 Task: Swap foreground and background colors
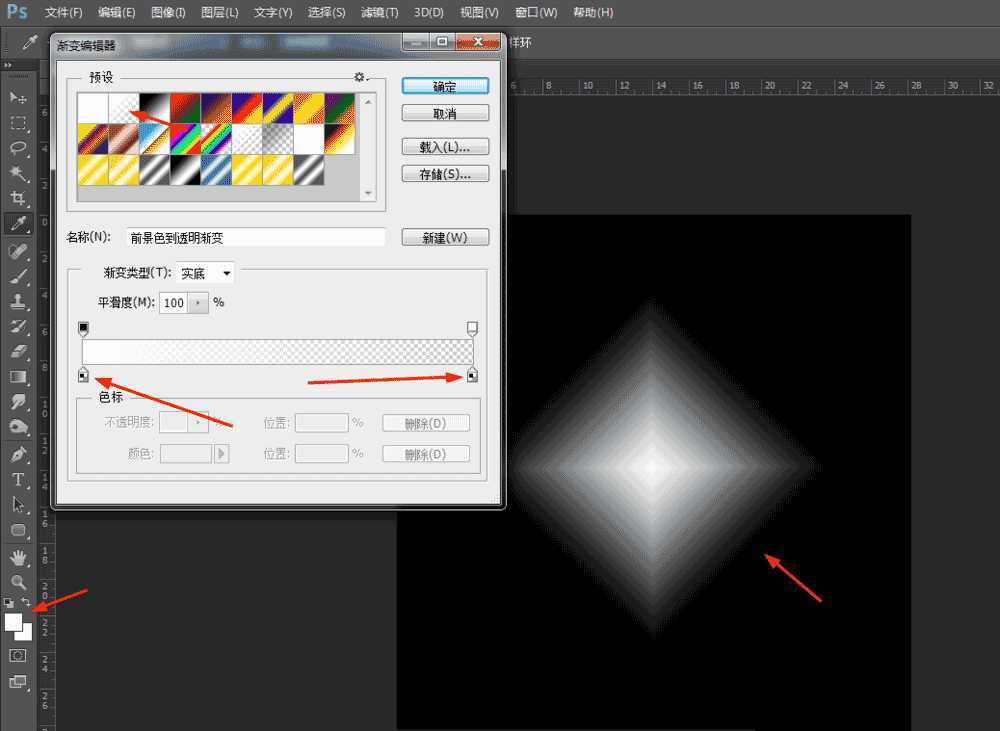click(26, 602)
